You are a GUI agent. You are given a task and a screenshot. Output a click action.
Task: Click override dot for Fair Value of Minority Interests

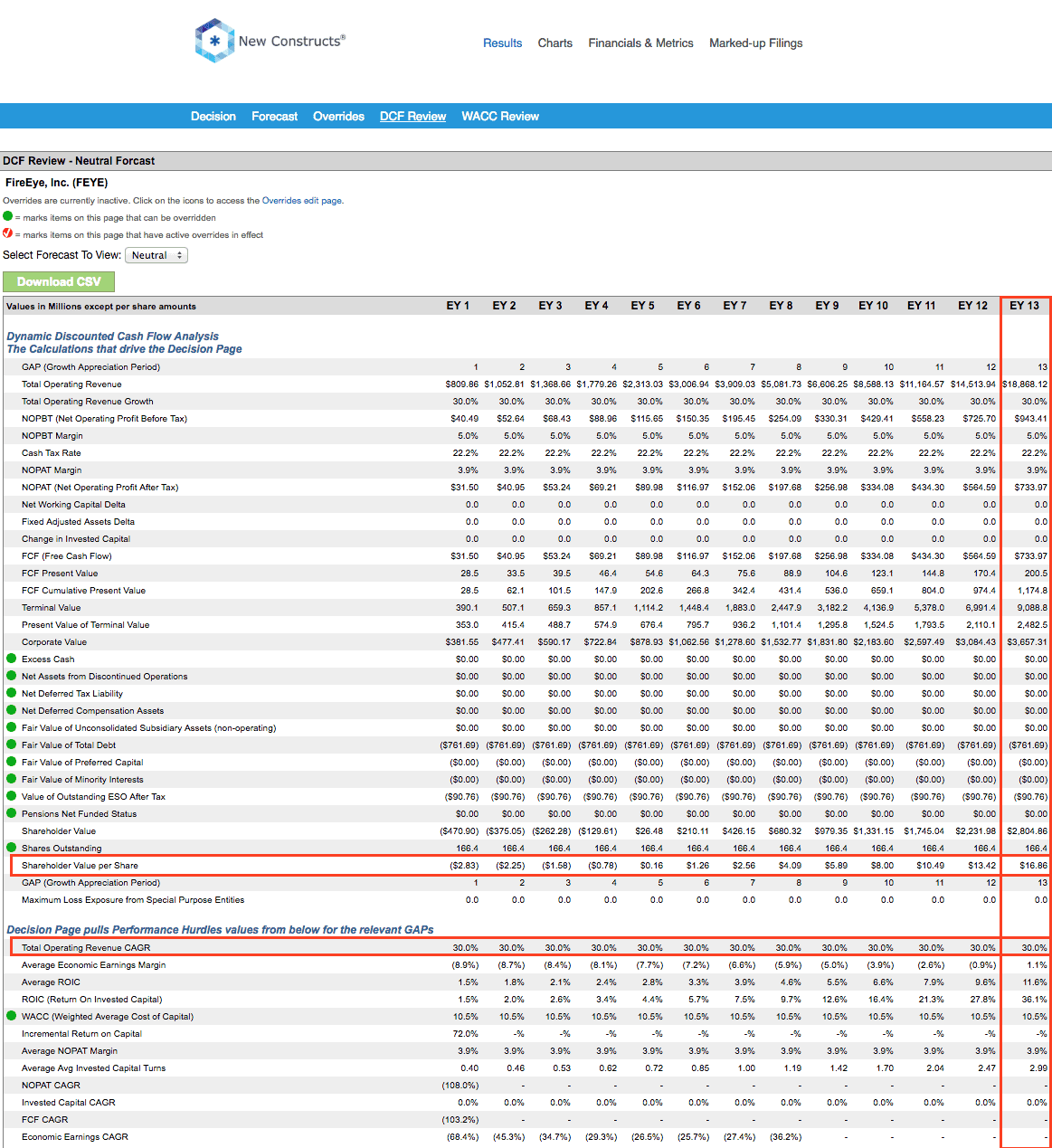tap(12, 779)
